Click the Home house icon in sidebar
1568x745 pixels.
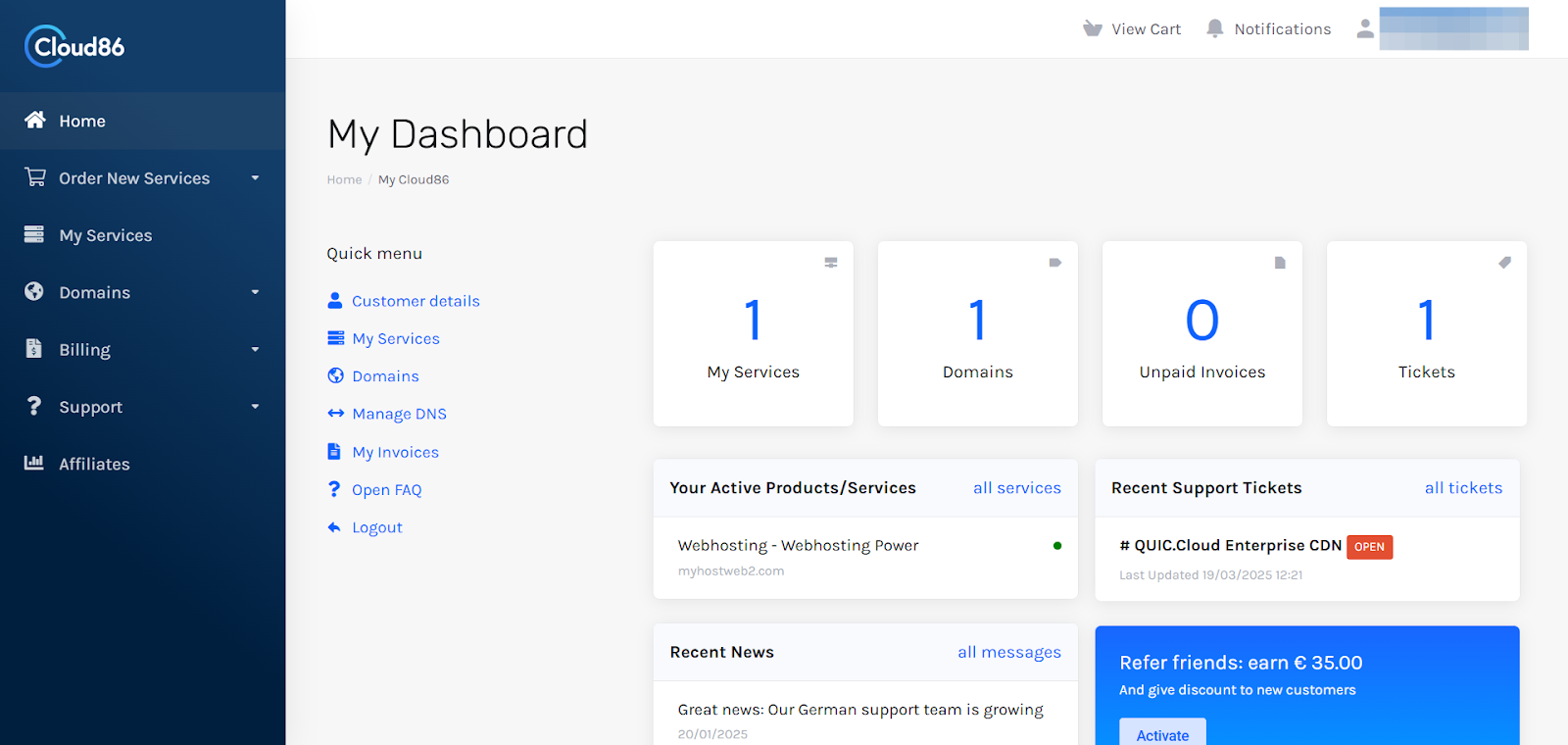(35, 120)
